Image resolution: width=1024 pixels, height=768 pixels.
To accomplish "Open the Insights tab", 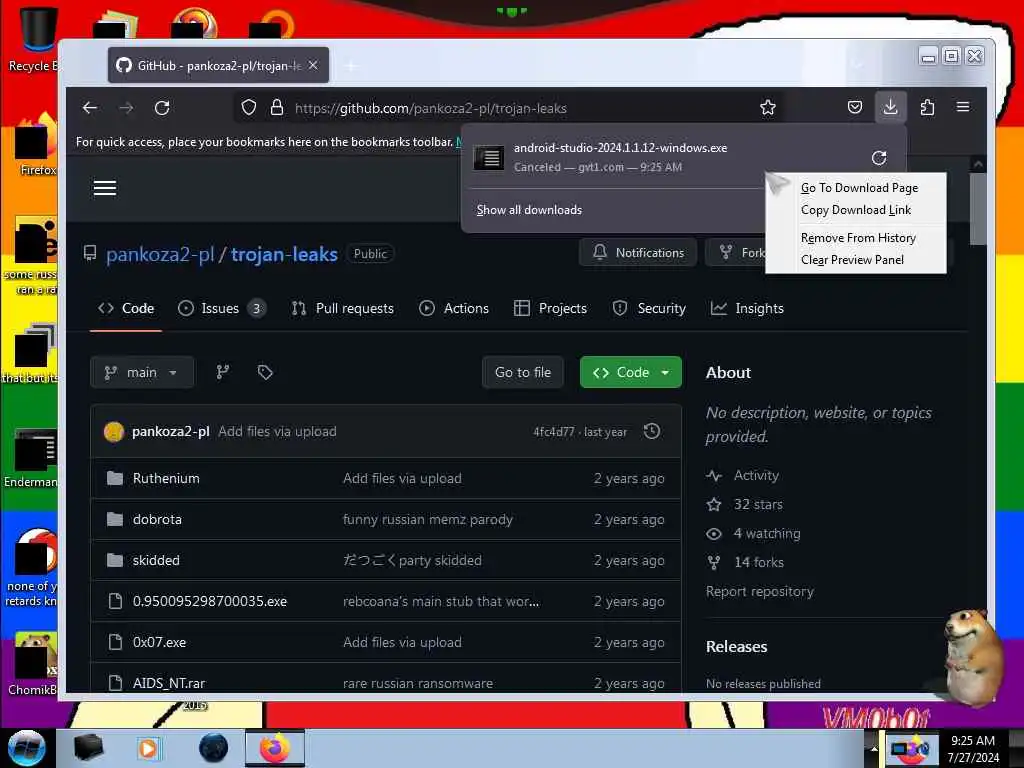I will coord(747,308).
